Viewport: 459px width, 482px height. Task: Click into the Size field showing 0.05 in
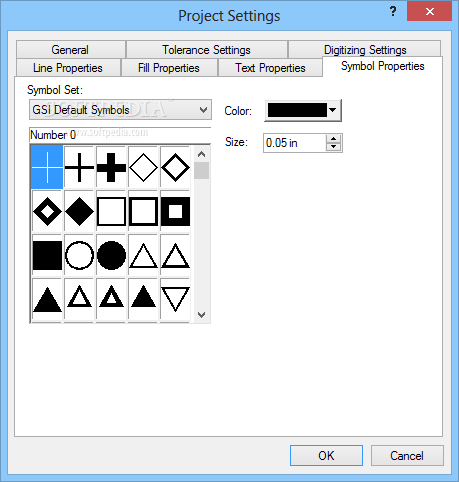click(x=294, y=143)
